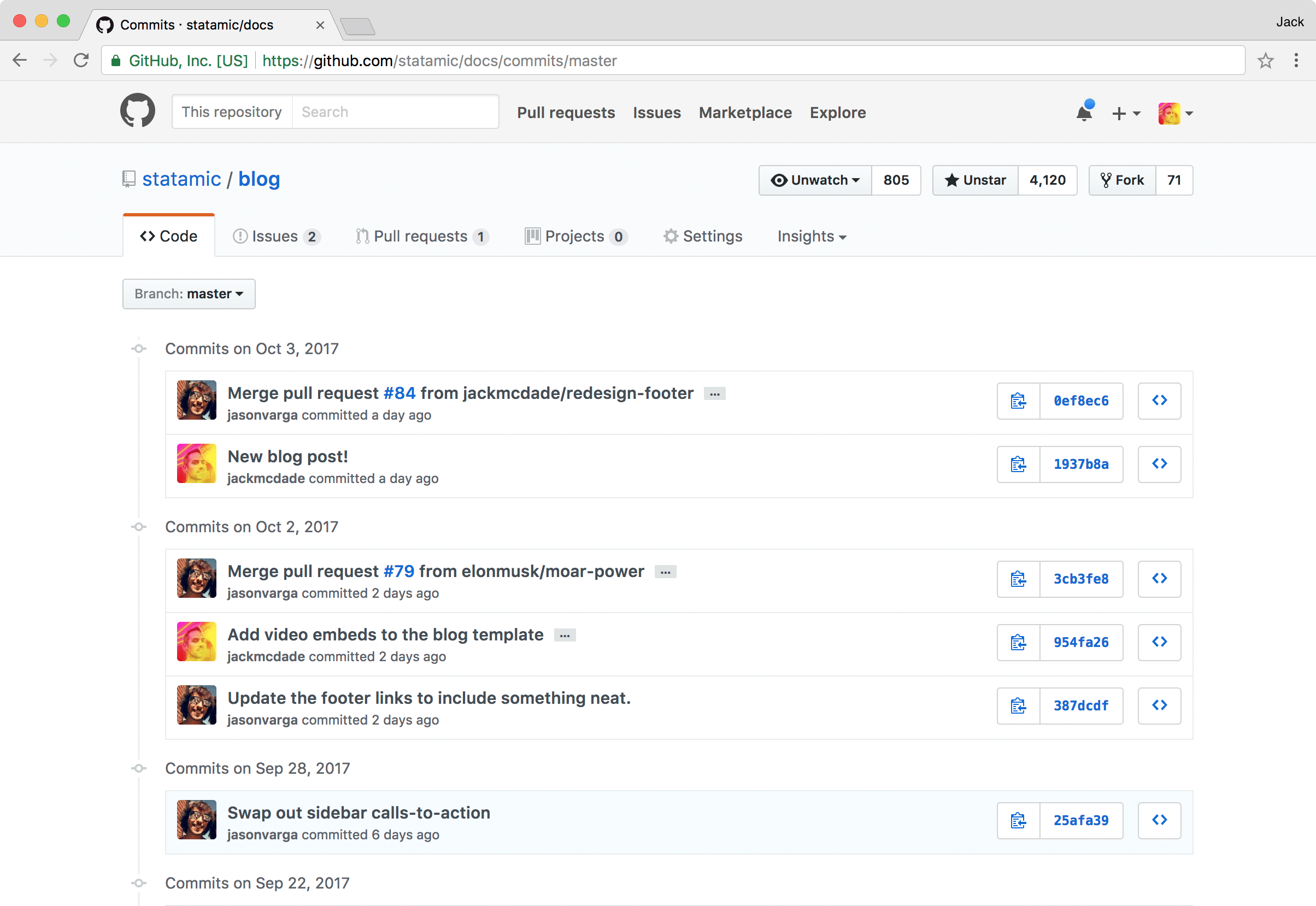Image resolution: width=1316 pixels, height=906 pixels.
Task: View the 71 forks count
Action: pyautogui.click(x=1174, y=180)
